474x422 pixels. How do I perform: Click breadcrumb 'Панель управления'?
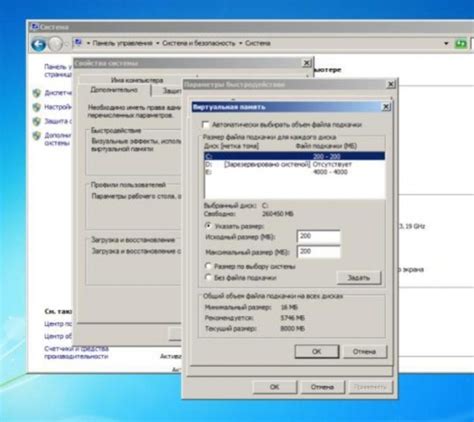pos(122,43)
